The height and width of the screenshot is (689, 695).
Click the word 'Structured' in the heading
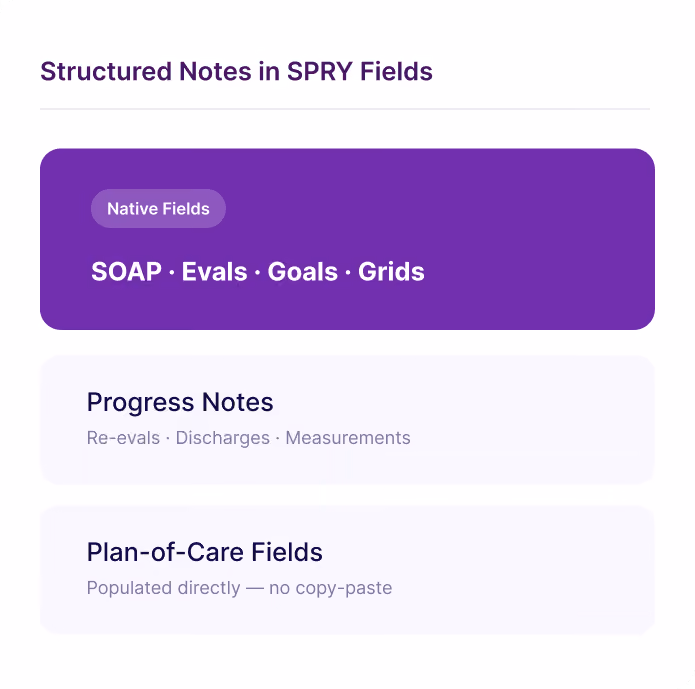pos(106,71)
